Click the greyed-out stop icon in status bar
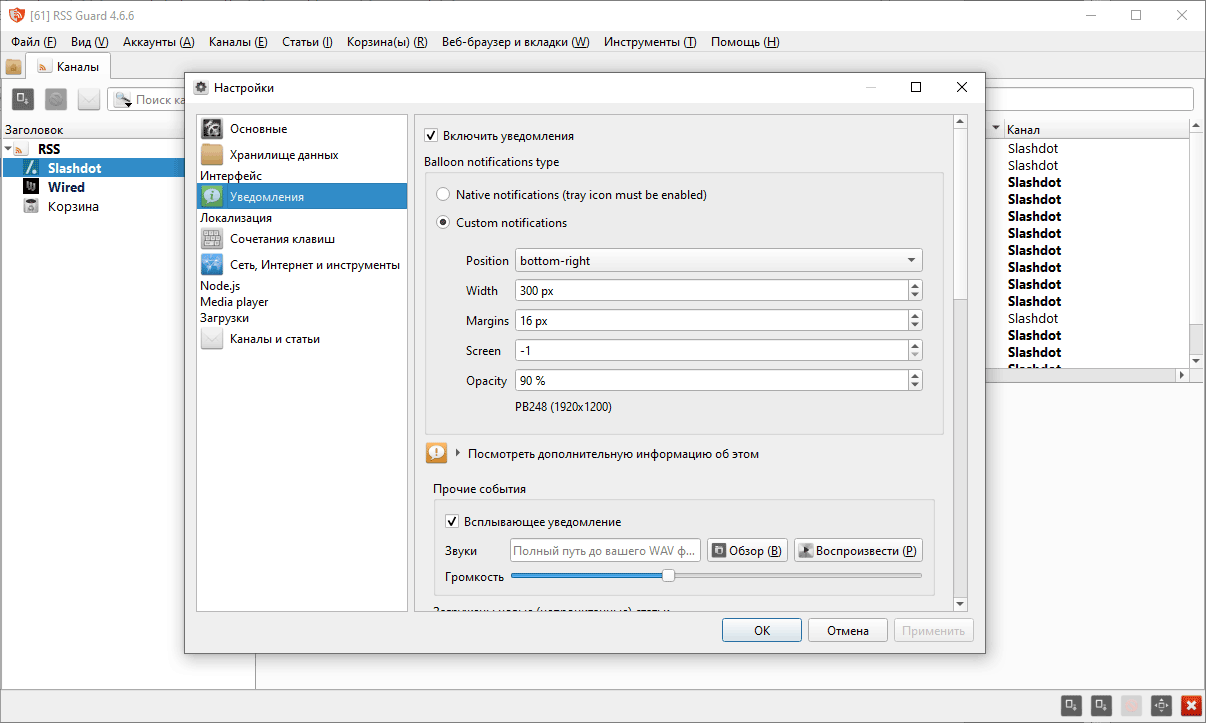 click(1131, 705)
